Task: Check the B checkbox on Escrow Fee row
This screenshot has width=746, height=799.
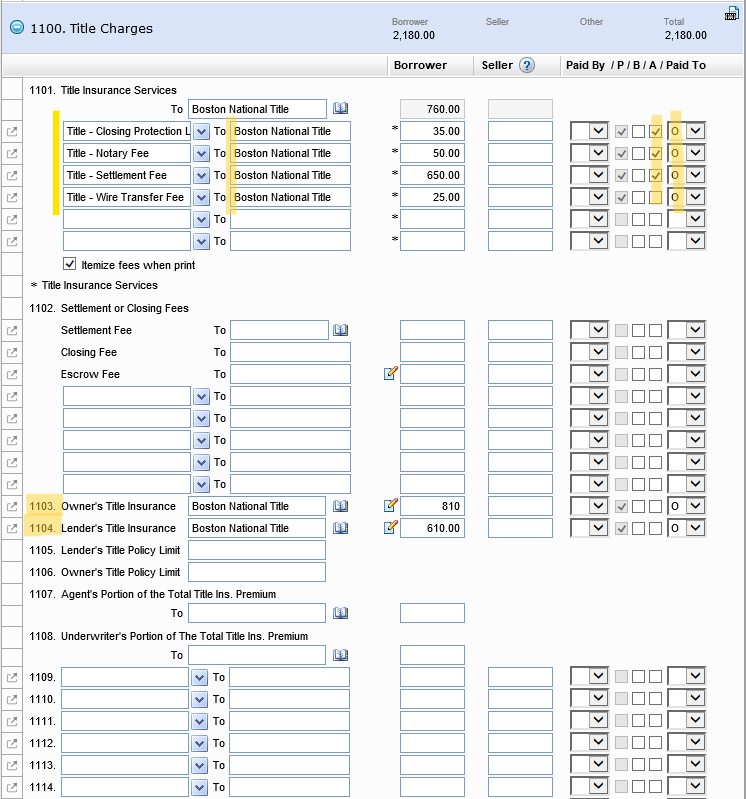Action: click(638, 374)
